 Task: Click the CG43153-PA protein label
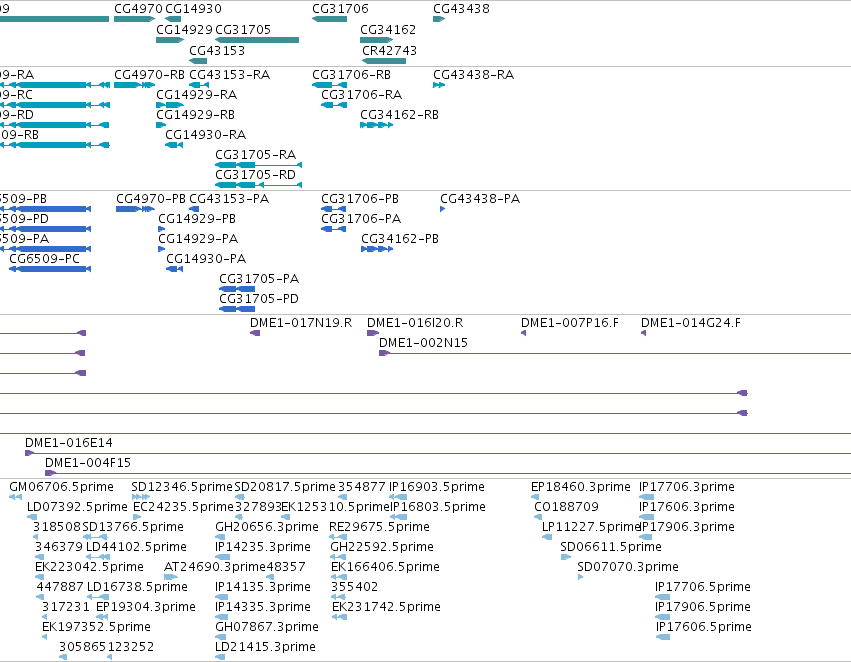[x=229, y=199]
